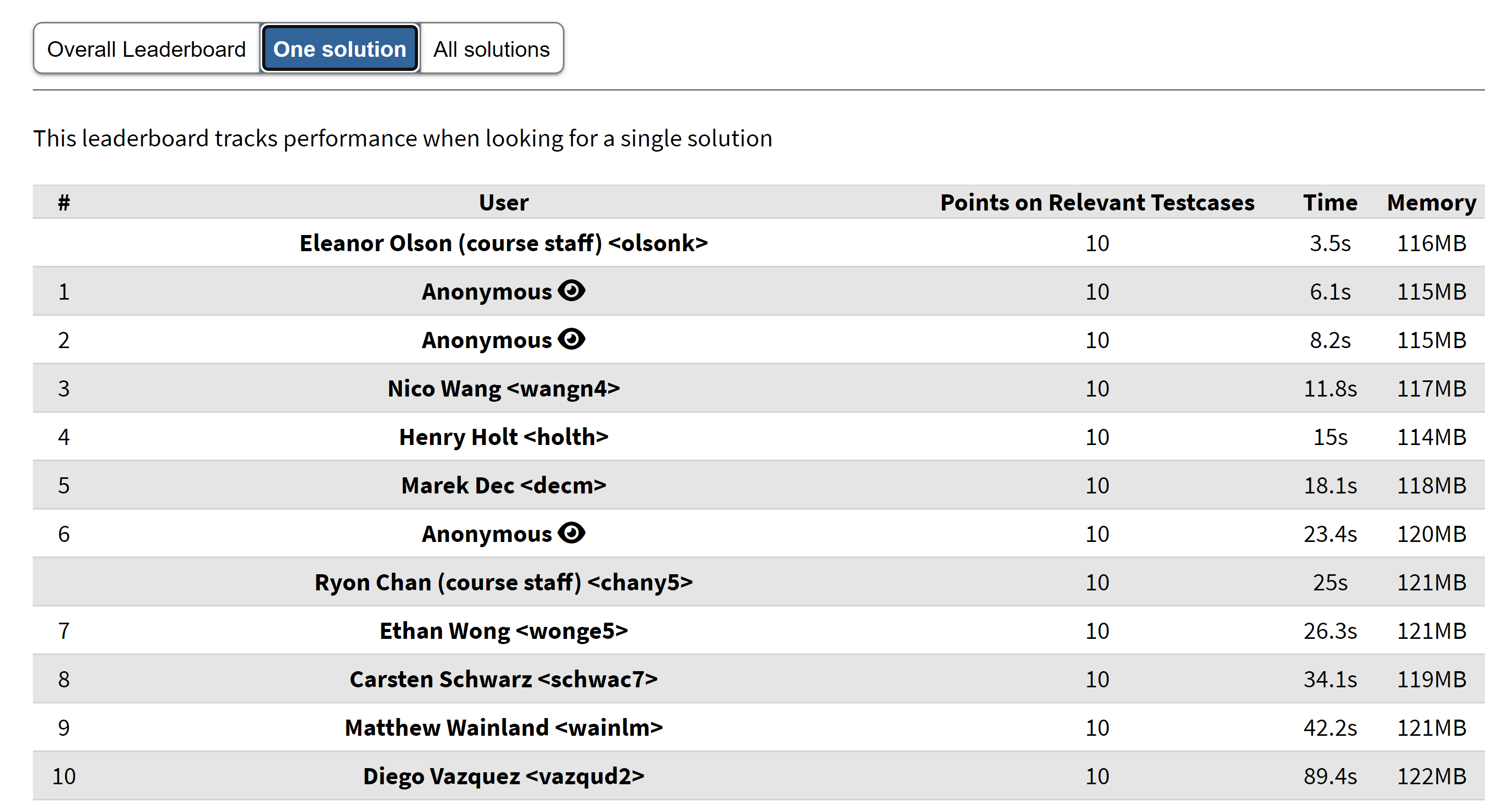The image size is (1512, 803).
Task: Click the # rank column header
Action: [64, 203]
